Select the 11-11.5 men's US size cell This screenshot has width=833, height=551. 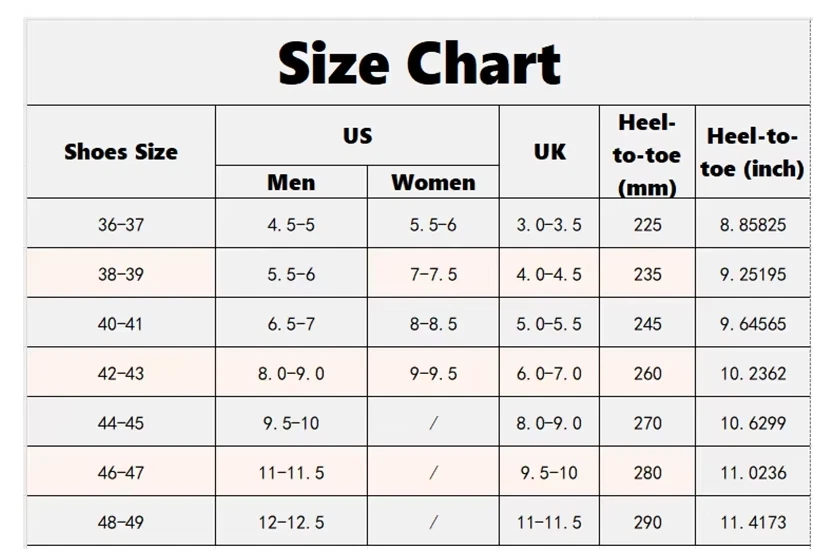(x=291, y=473)
